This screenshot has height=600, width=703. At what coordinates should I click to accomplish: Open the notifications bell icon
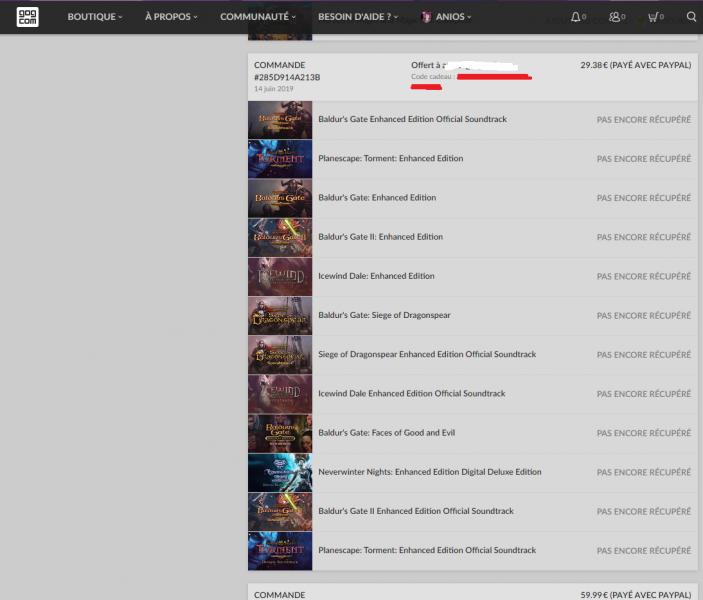(575, 17)
